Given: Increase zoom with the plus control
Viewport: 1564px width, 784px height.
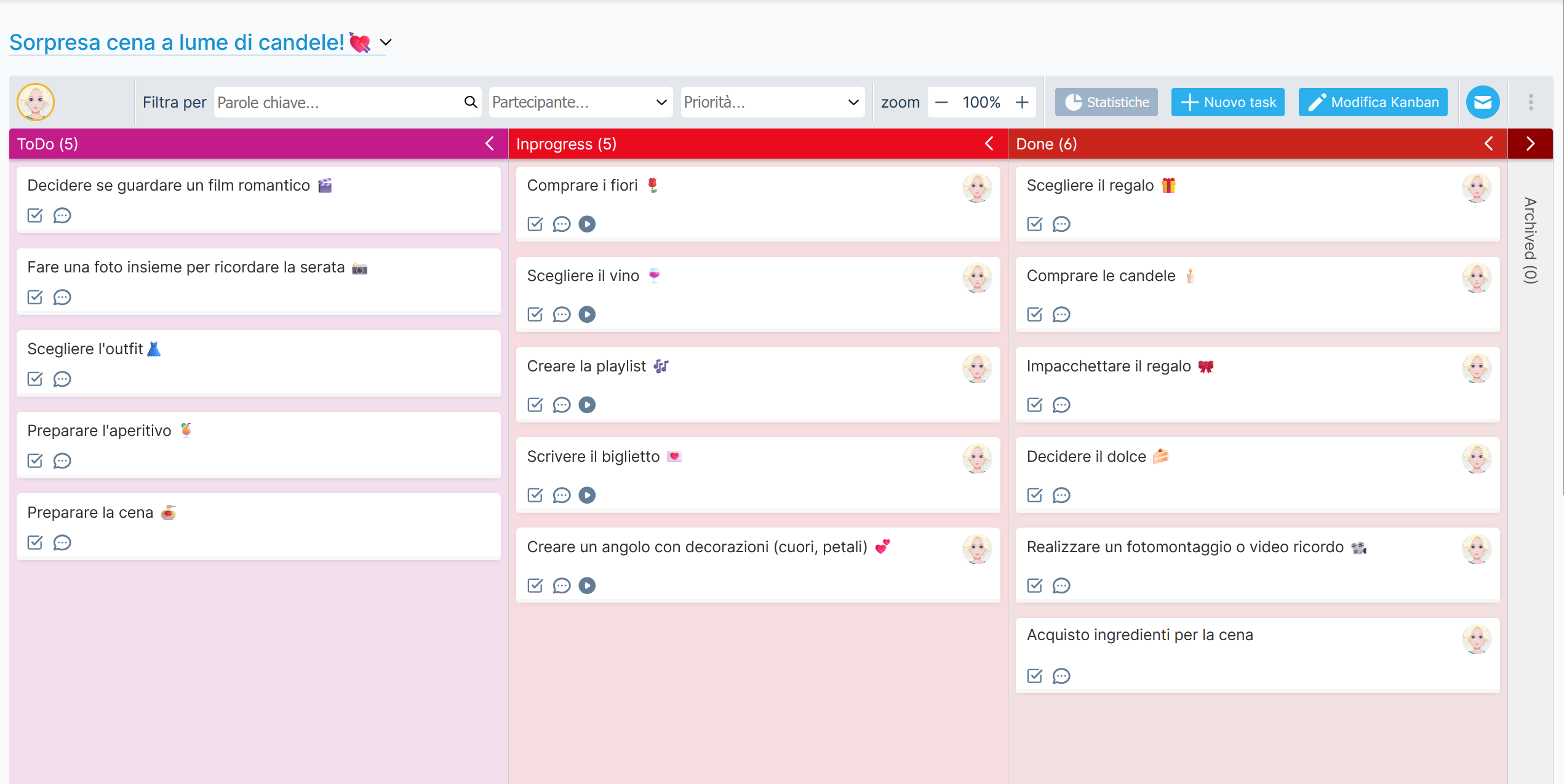Looking at the screenshot, I should 1021,102.
